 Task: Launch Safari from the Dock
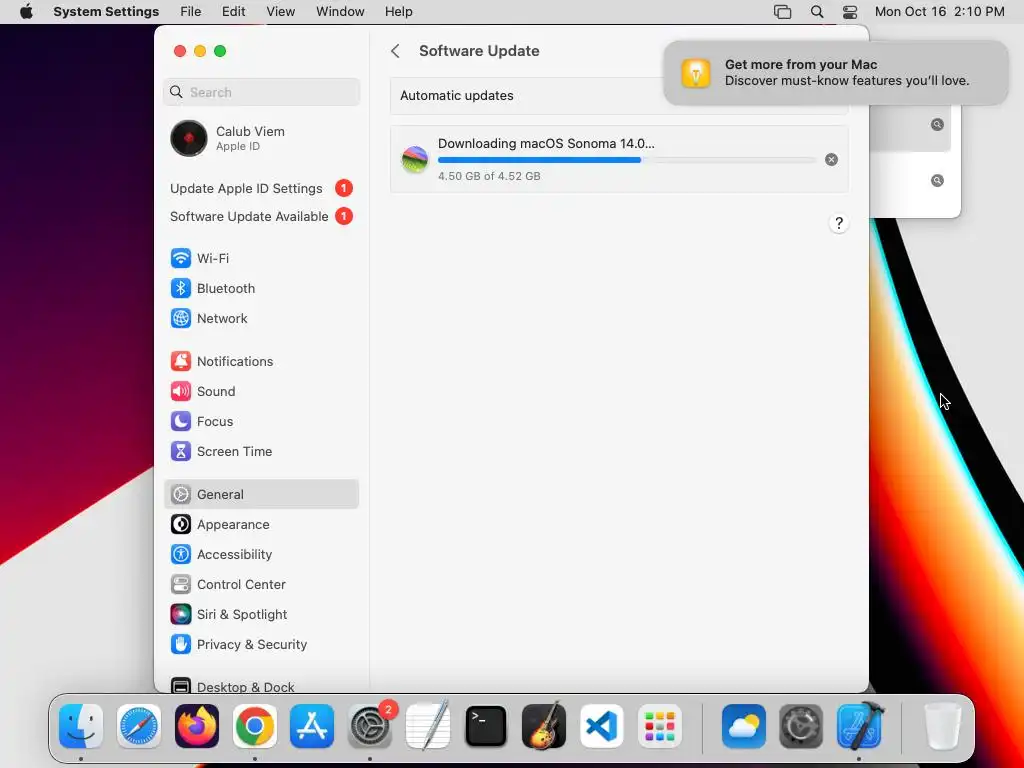click(139, 726)
